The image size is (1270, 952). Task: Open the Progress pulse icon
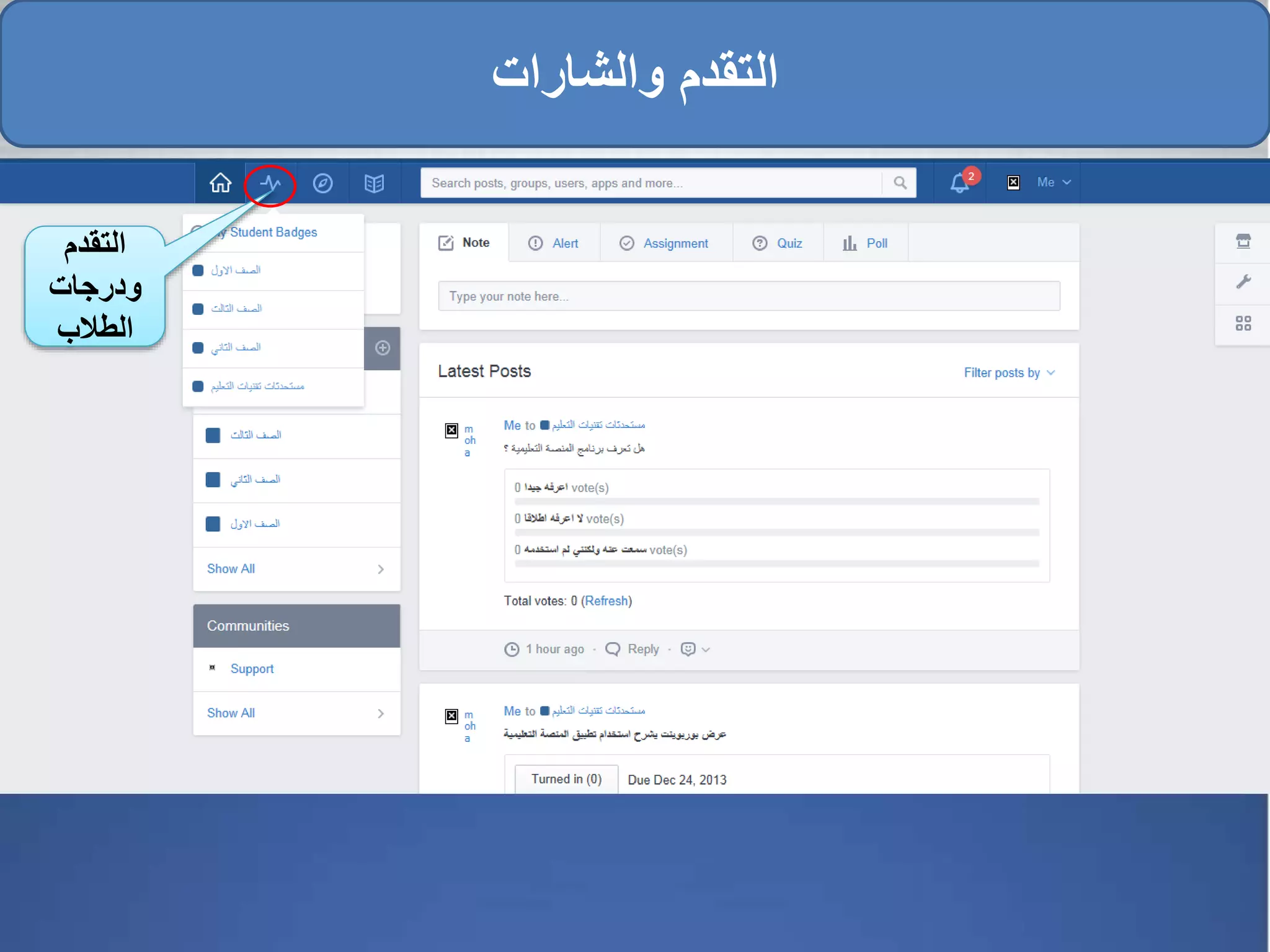click(x=270, y=183)
